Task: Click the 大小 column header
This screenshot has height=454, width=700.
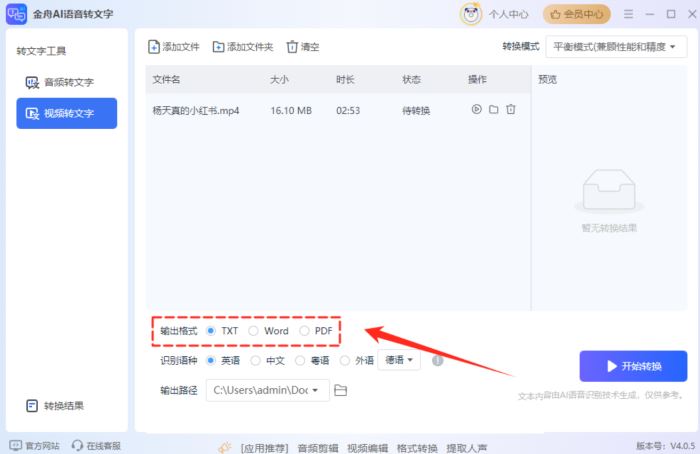Action: [x=279, y=79]
